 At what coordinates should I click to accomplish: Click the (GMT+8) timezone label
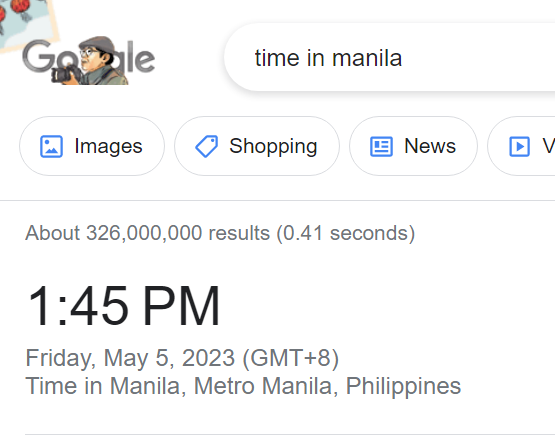pos(291,358)
